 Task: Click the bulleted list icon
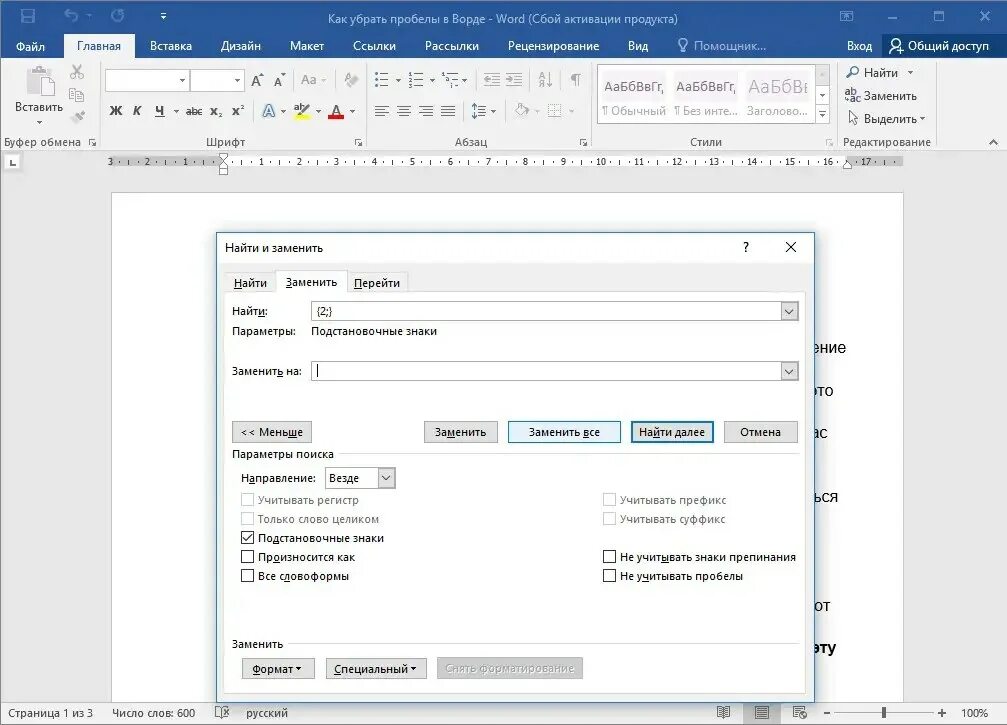[x=381, y=80]
